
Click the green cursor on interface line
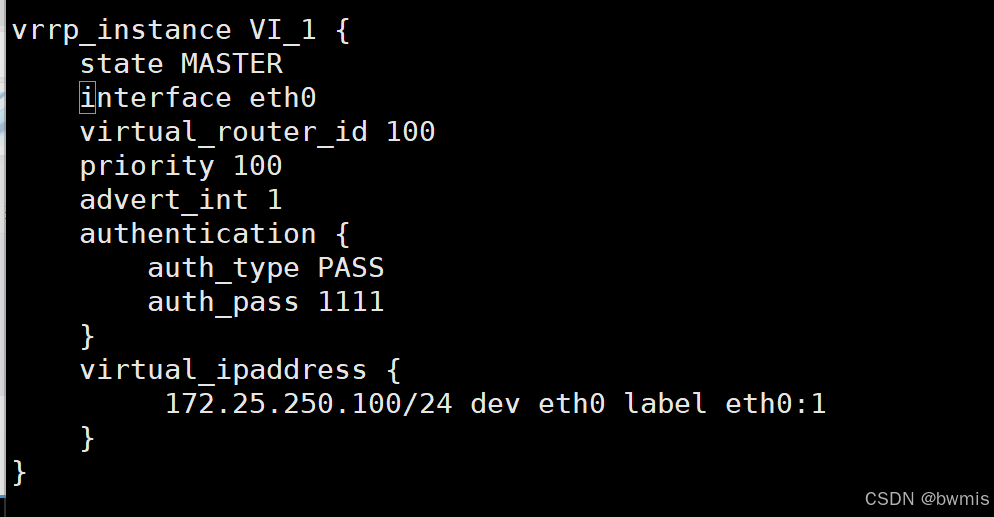(x=87, y=98)
